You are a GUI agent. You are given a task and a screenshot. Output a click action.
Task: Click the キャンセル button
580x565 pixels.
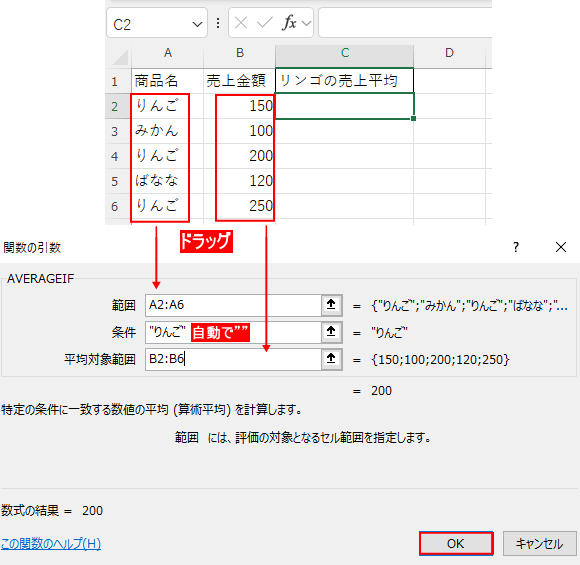[539, 544]
